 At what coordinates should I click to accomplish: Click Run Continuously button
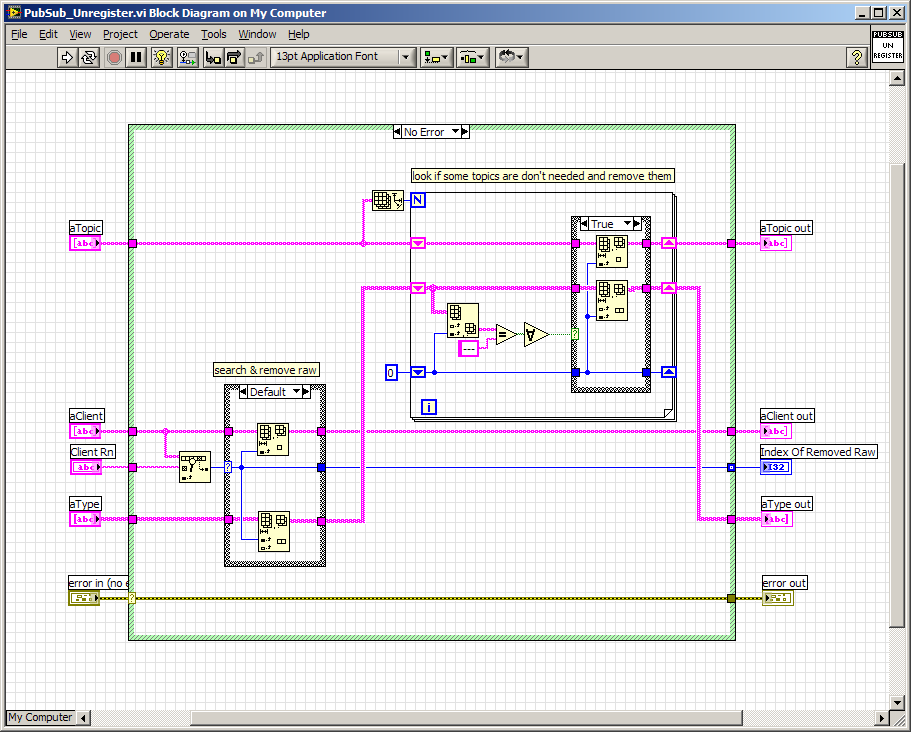(x=89, y=57)
